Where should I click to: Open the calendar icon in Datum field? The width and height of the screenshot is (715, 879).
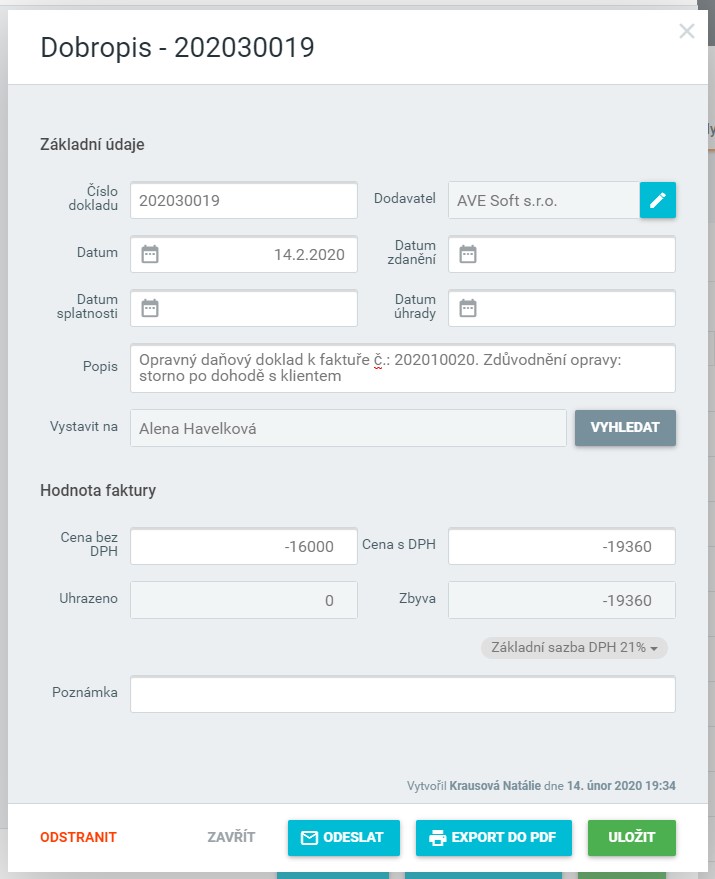[x=150, y=254]
